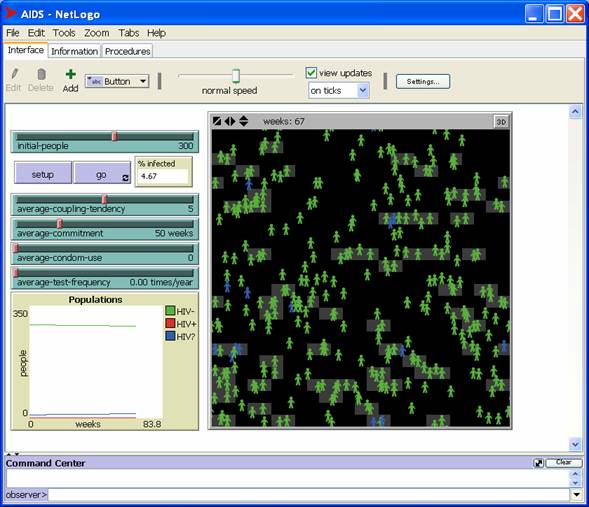Click the HIV+ red legend swatch

[170, 323]
